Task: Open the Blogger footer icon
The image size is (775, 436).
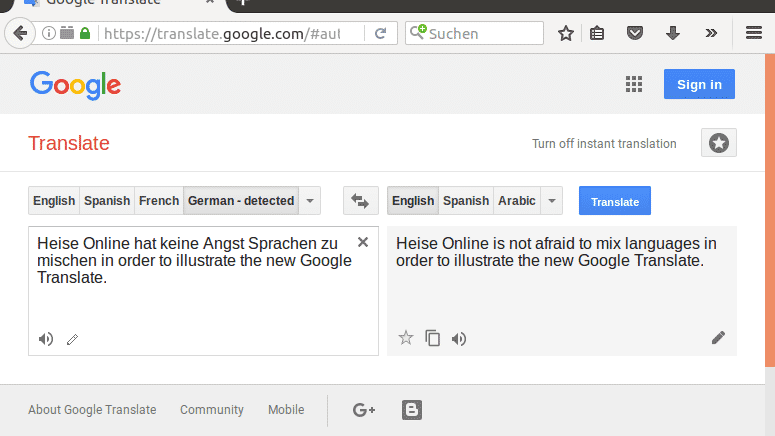Action: 412,410
